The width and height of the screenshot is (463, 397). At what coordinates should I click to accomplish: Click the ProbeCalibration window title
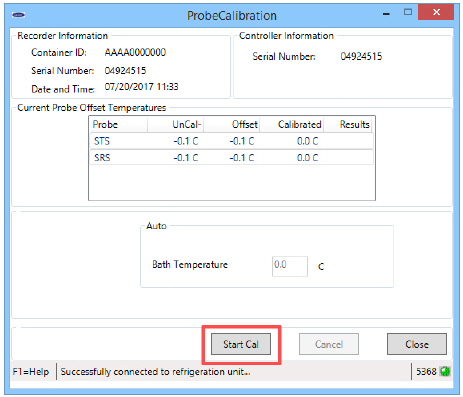tap(232, 16)
